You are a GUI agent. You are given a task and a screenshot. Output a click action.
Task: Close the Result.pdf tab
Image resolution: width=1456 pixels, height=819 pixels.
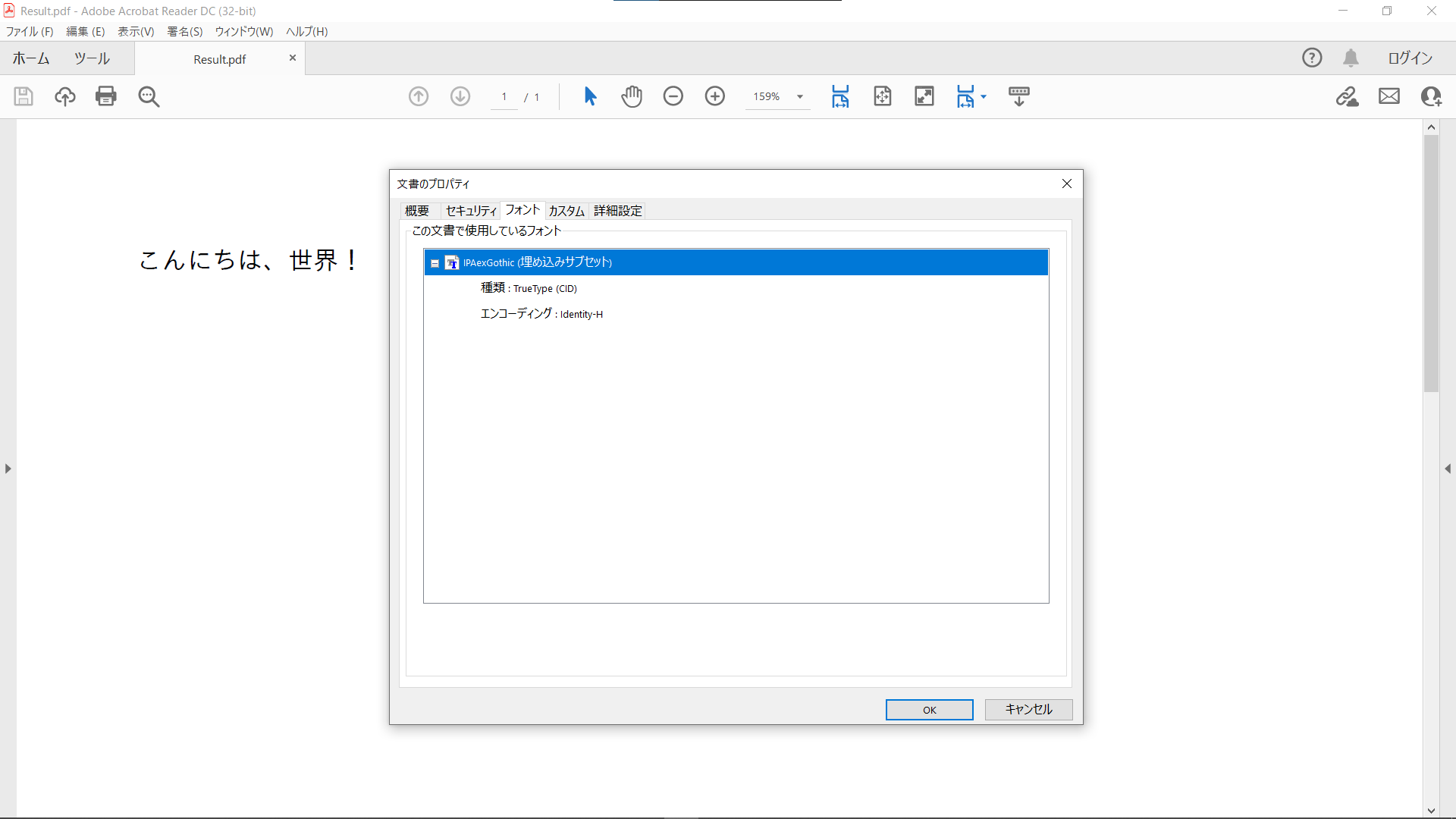tap(293, 58)
